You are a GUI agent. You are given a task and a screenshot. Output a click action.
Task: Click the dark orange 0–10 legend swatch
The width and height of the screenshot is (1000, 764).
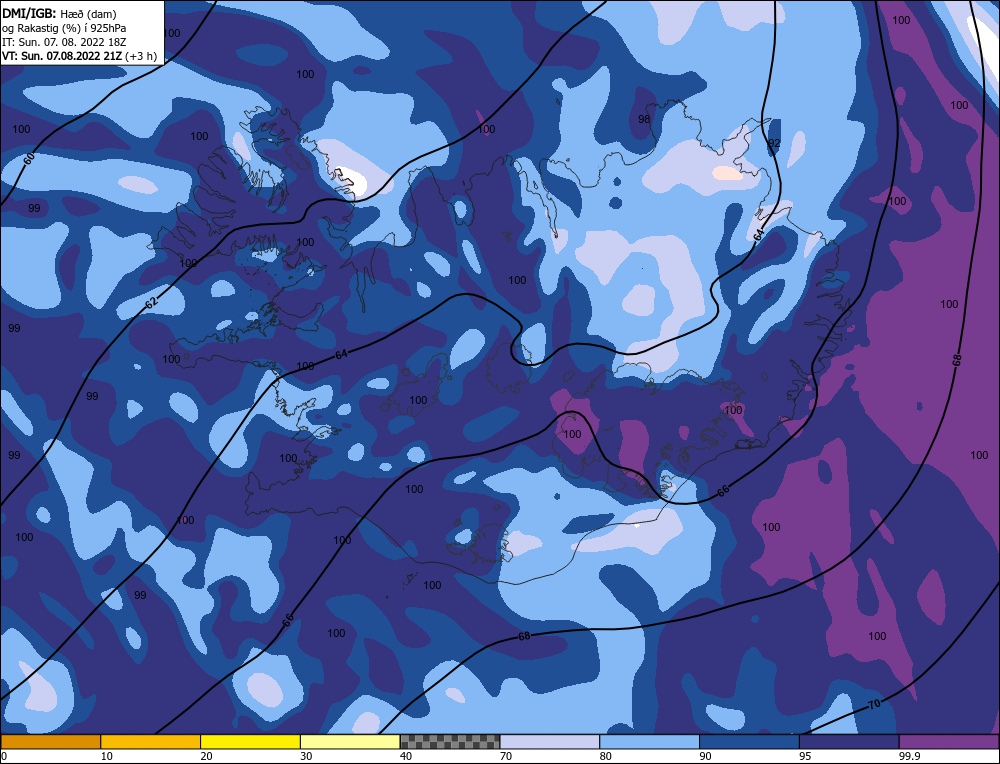(50, 741)
